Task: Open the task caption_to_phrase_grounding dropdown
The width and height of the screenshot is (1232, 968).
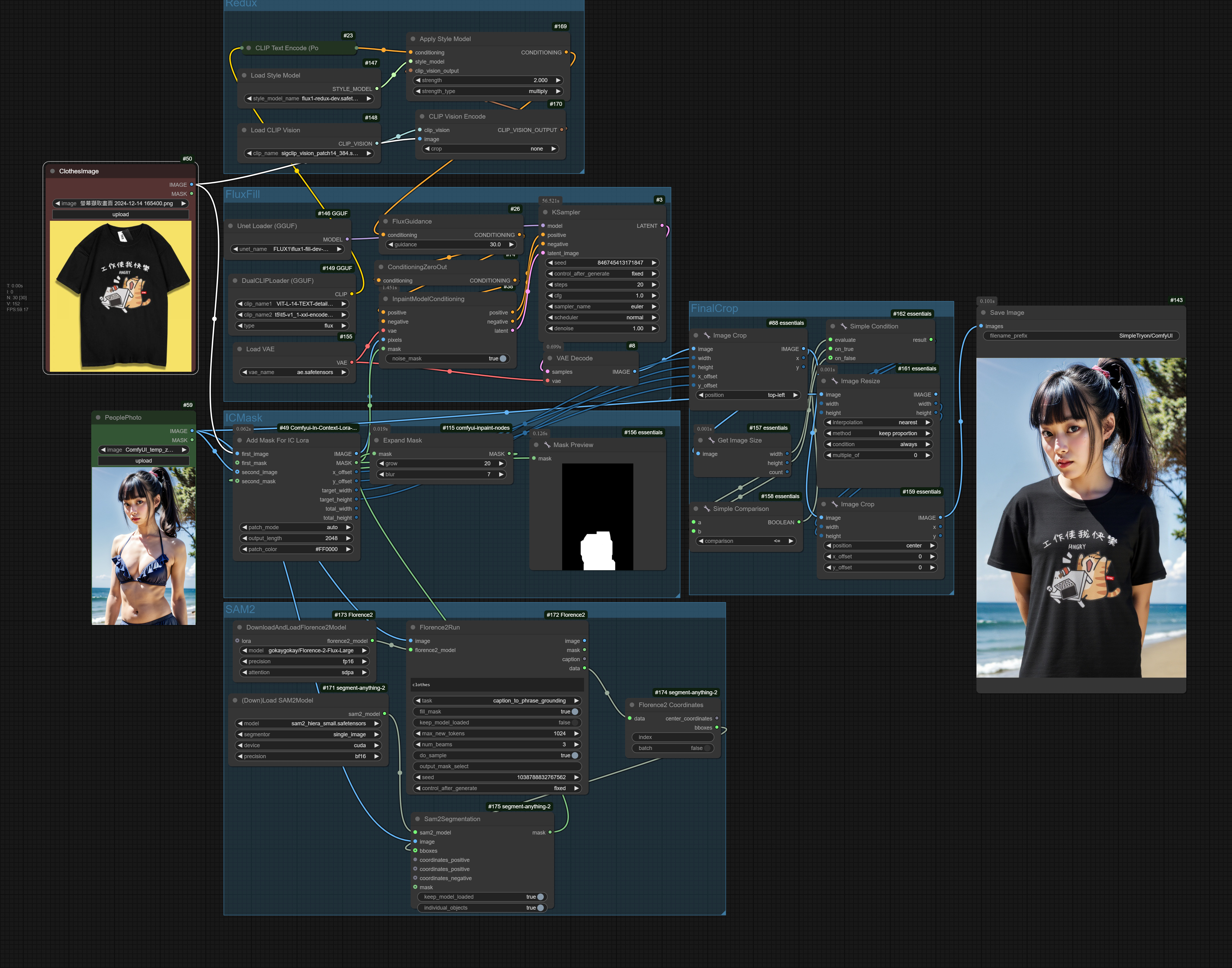Action: tap(498, 701)
